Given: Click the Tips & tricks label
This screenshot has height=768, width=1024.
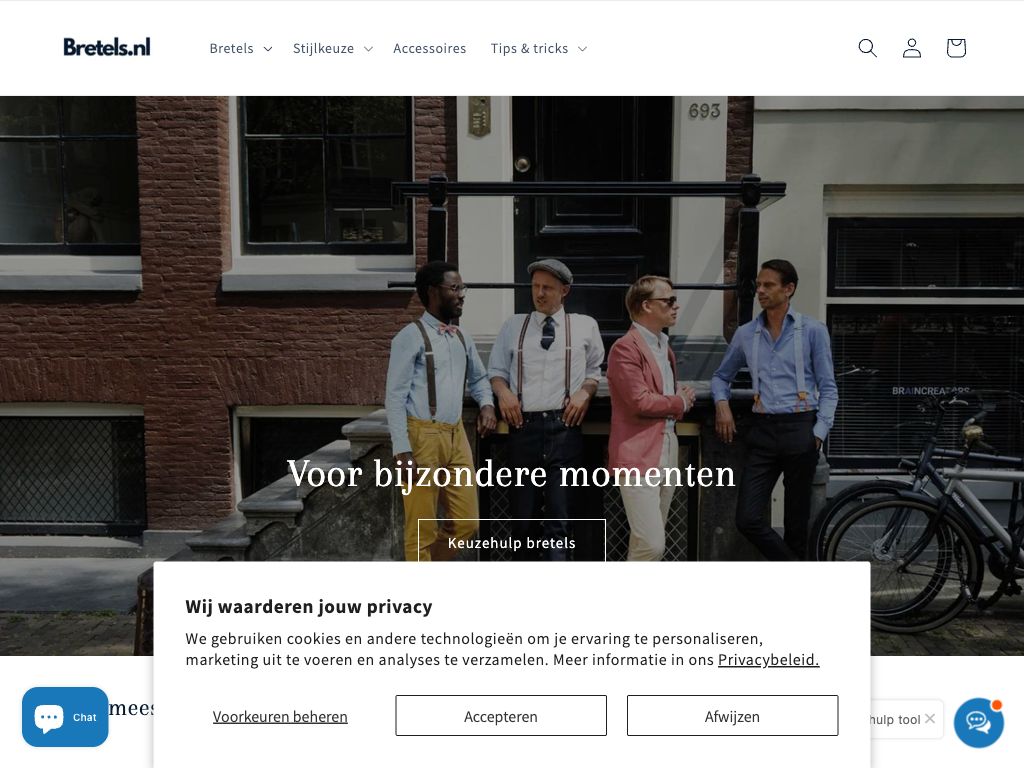Looking at the screenshot, I should pyautogui.click(x=530, y=48).
